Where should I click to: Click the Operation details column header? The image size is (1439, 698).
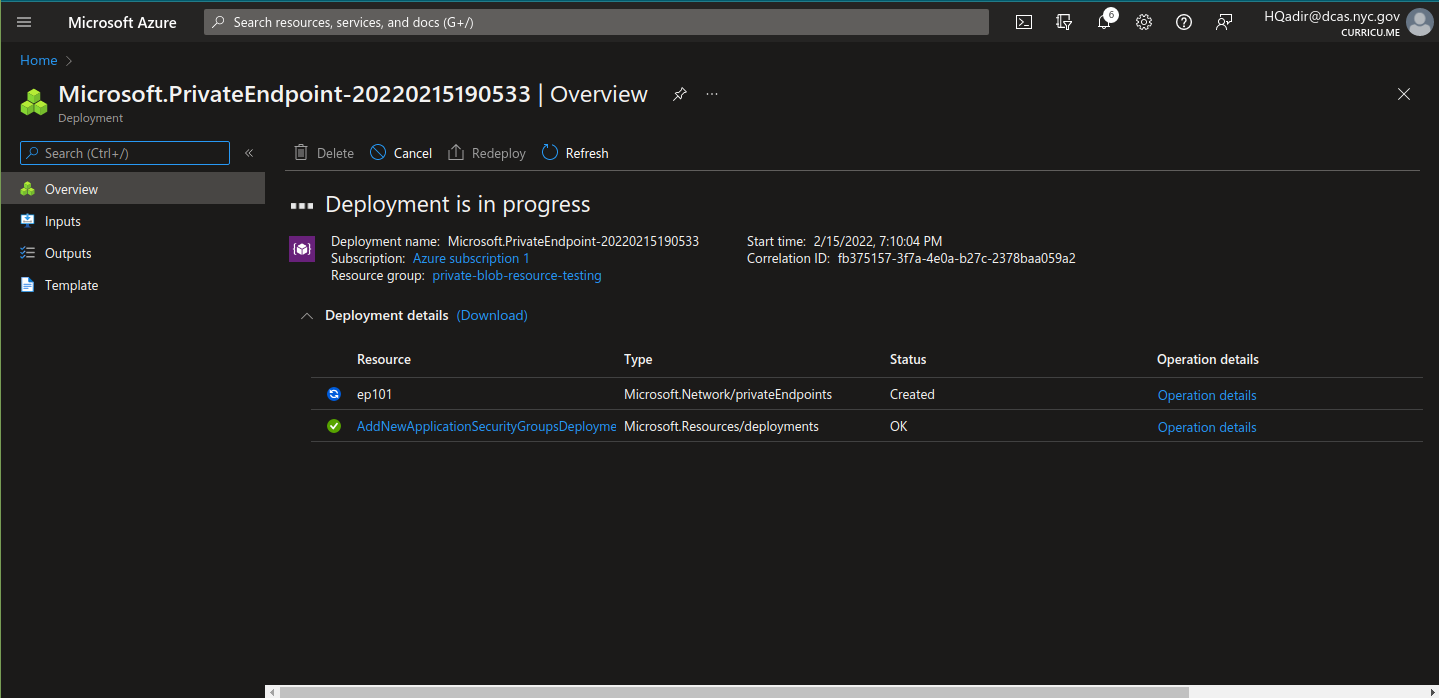pos(1208,359)
